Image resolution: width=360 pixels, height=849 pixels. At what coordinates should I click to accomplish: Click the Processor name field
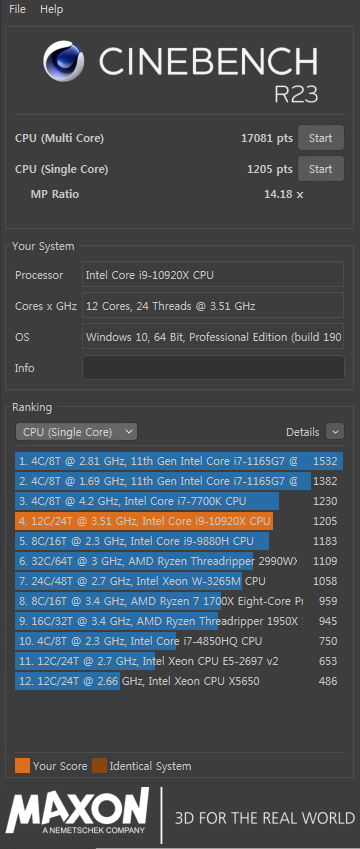(213, 275)
